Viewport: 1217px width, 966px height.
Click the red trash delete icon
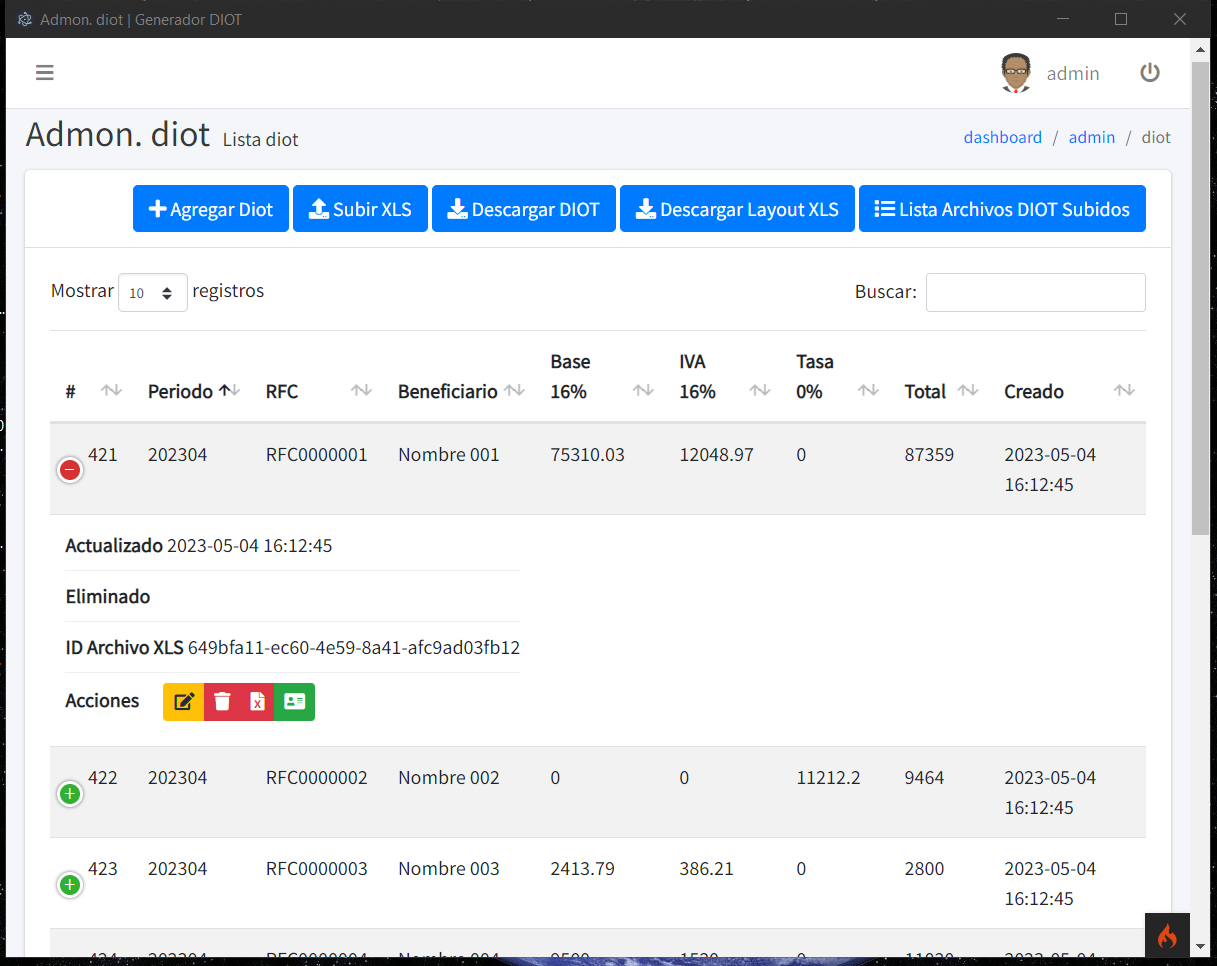[222, 702]
